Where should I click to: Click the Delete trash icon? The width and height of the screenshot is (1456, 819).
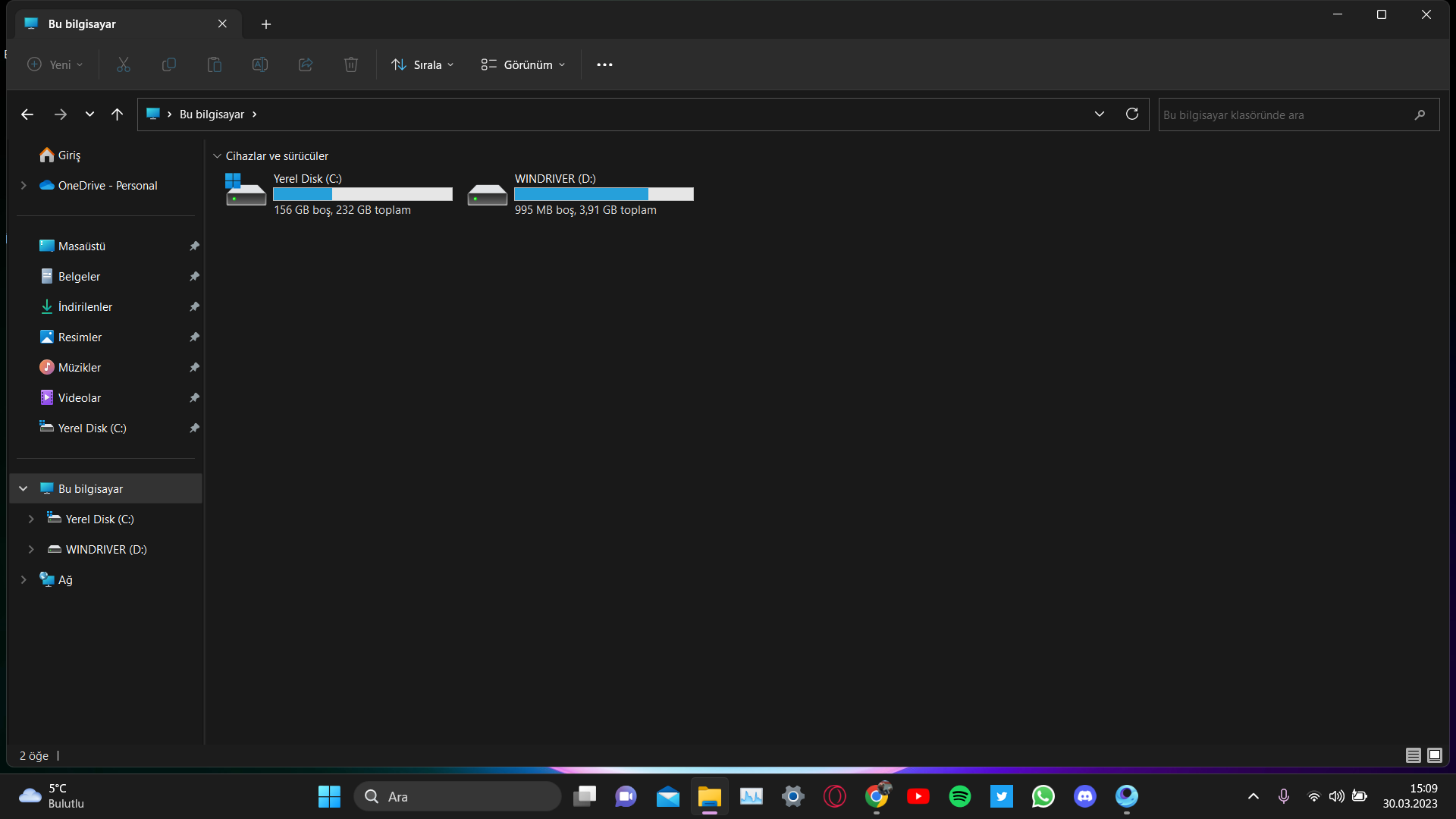click(x=351, y=65)
